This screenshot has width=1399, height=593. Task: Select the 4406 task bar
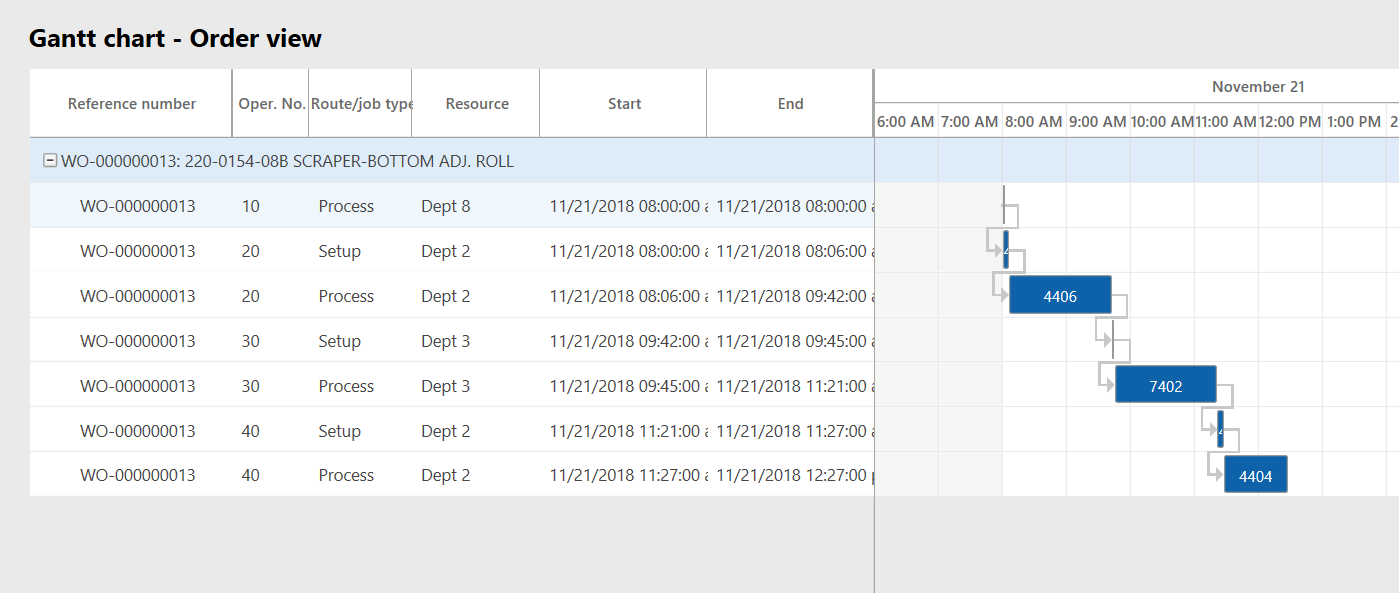point(1060,295)
